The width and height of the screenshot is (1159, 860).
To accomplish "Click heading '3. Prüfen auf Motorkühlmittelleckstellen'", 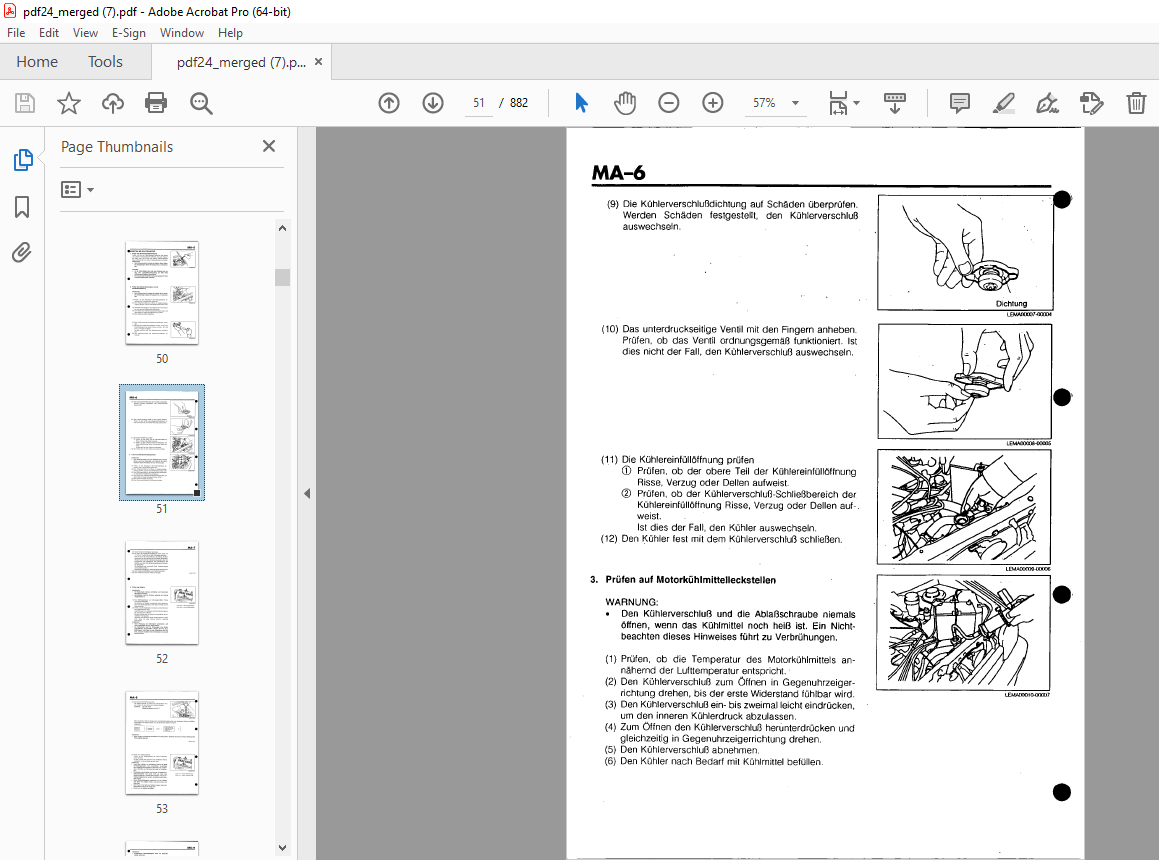I will [683, 580].
